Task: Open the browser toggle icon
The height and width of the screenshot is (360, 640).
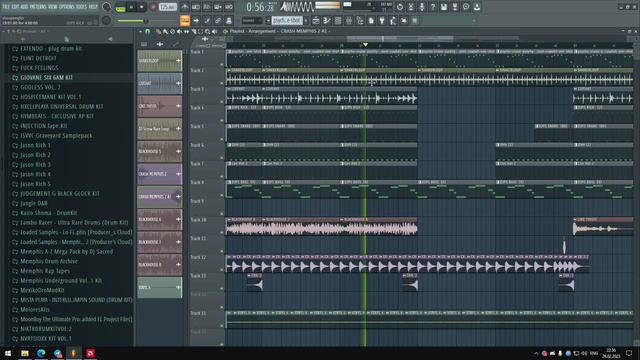Action: point(360,20)
